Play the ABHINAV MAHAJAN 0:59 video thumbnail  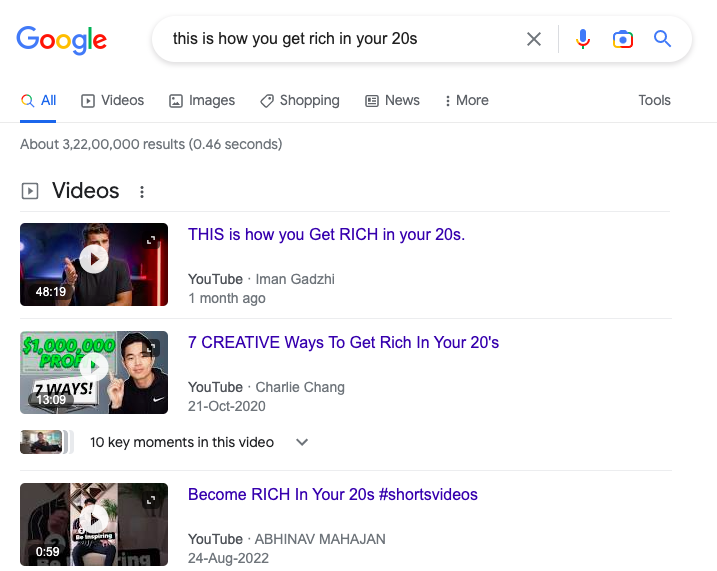coord(94,524)
